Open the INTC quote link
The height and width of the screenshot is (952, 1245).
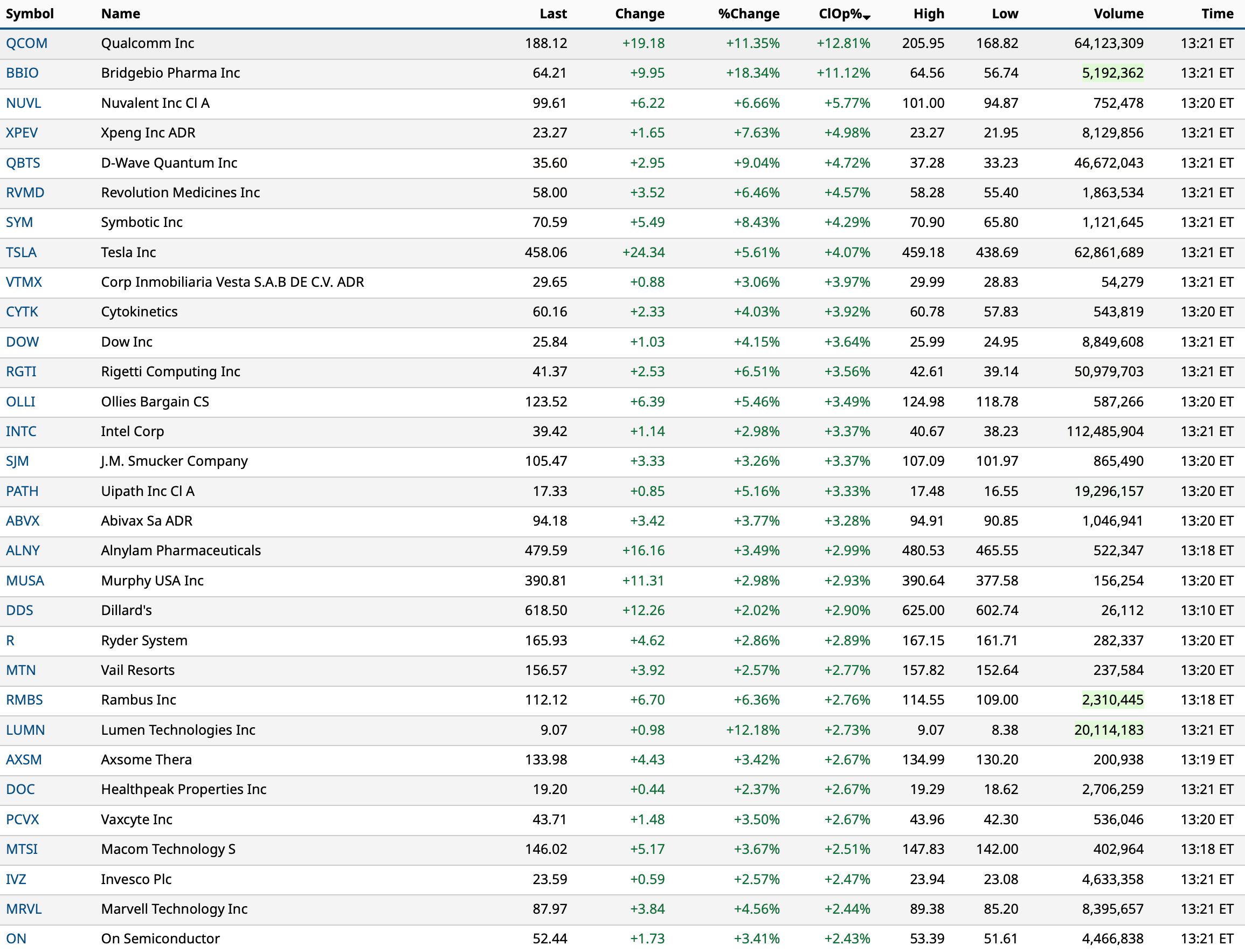point(21,432)
